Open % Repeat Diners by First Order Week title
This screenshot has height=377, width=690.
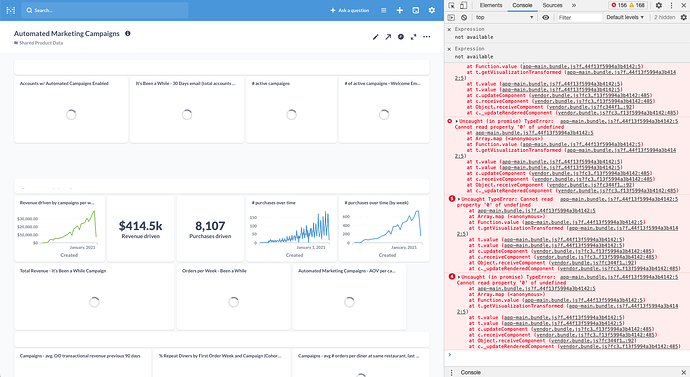(220, 356)
